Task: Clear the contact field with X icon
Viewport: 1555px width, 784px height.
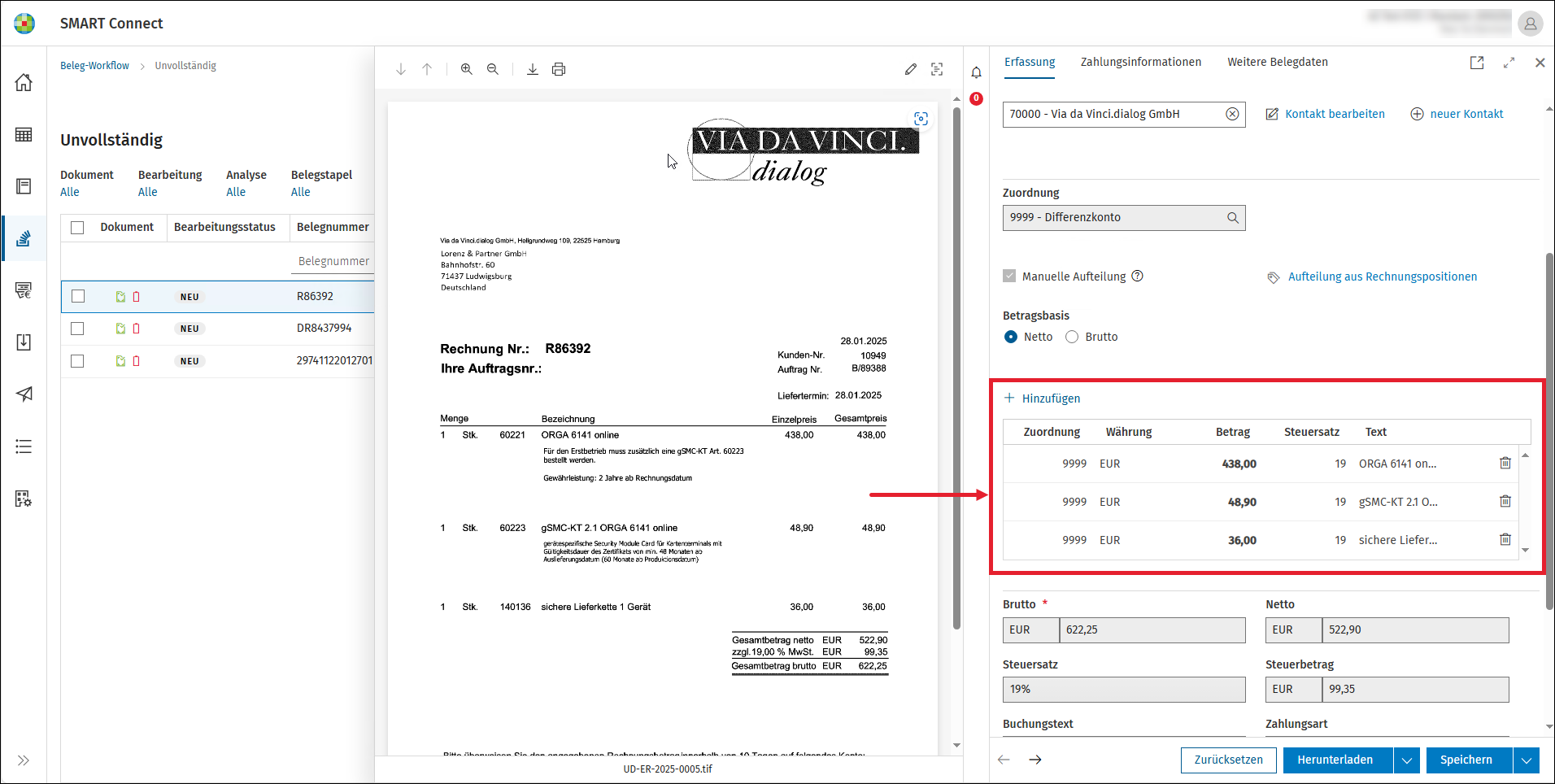Action: point(1233,114)
